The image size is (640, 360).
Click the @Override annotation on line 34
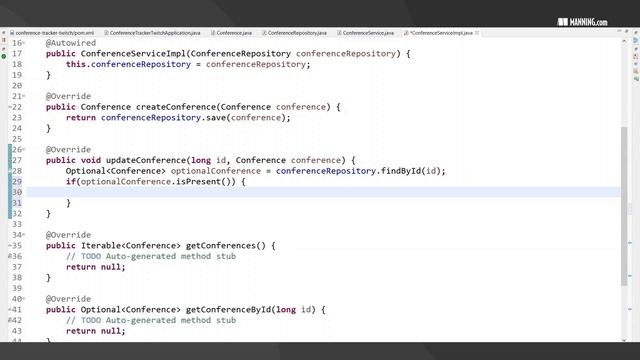click(68, 235)
